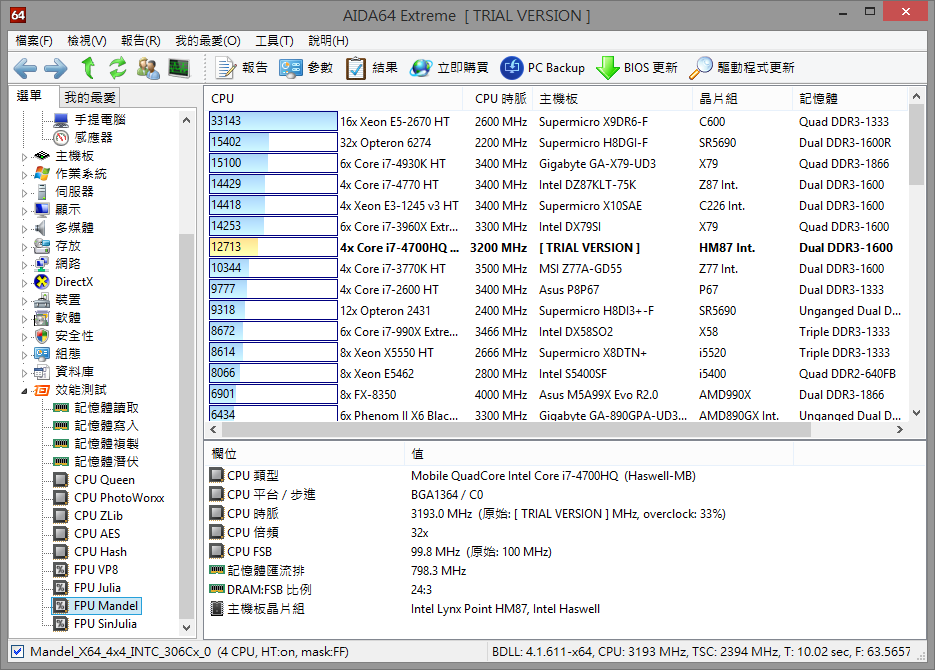Sort by the 晶片組 column header

point(743,99)
